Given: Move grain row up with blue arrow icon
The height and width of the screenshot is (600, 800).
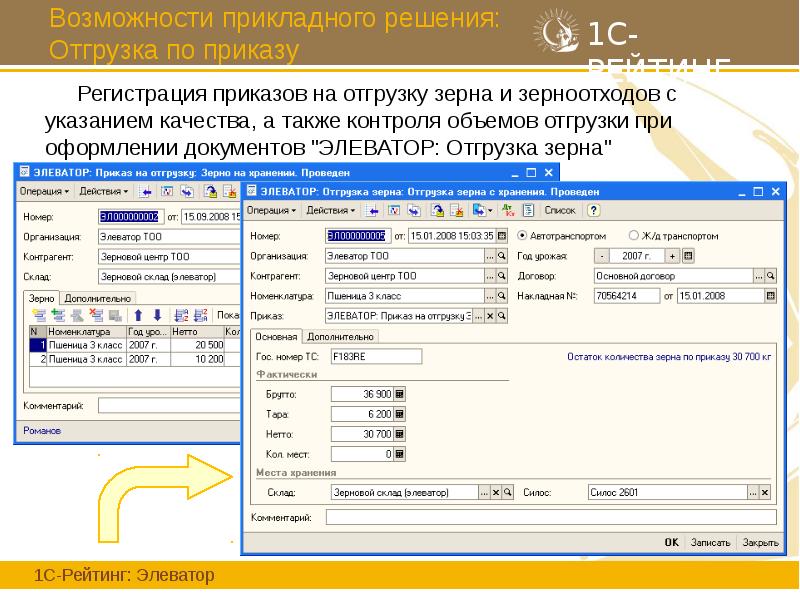Looking at the screenshot, I should pos(140,316).
